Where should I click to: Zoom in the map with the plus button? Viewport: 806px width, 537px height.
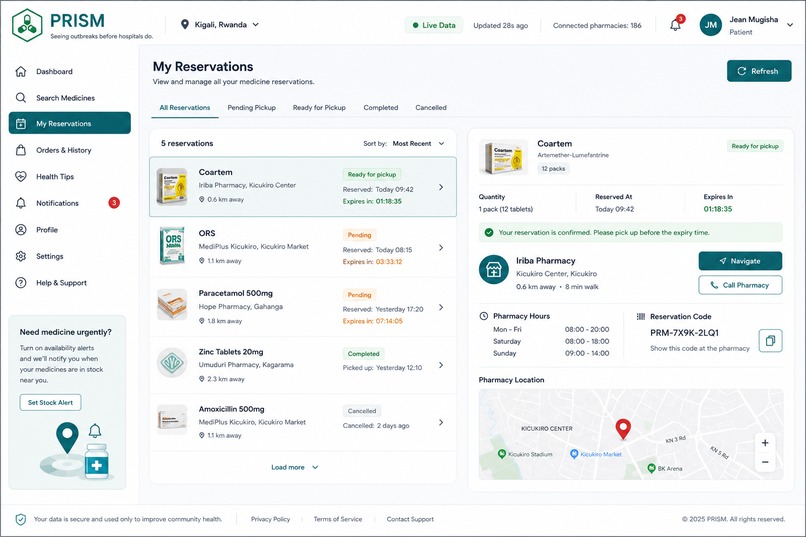pyautogui.click(x=765, y=442)
